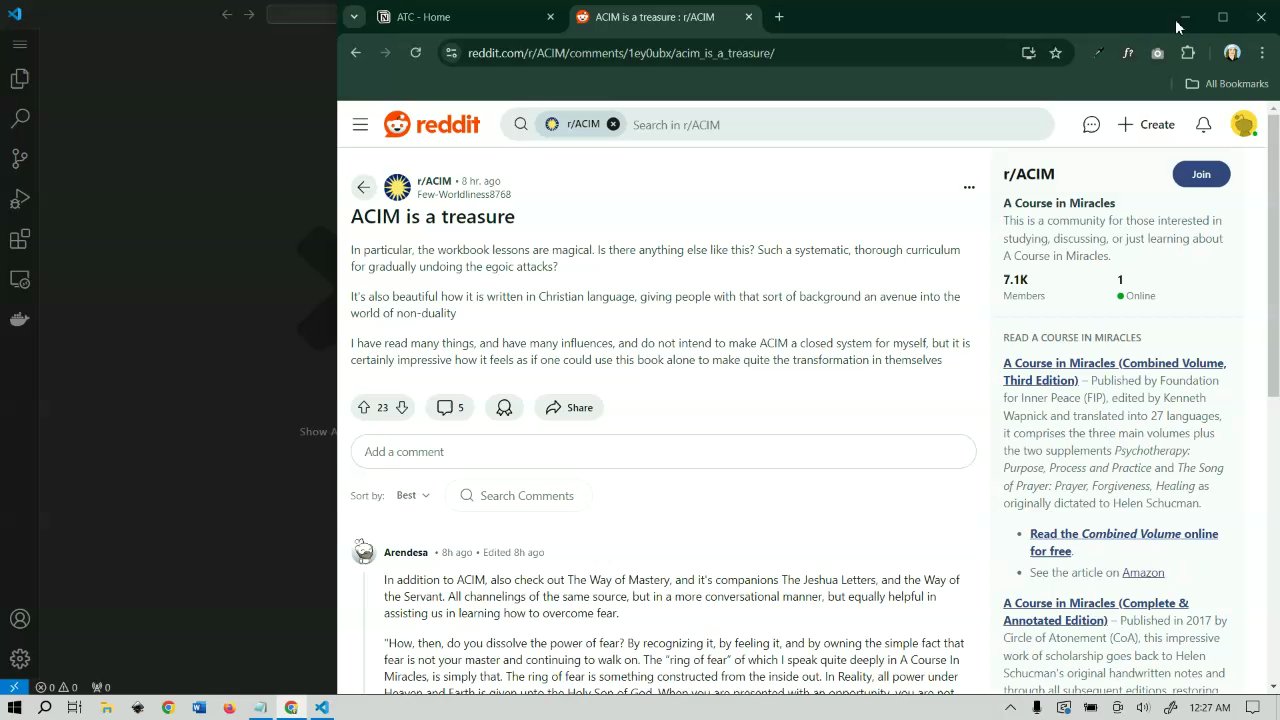Open Docker panel in VS Code
The image size is (1280, 720).
click(x=19, y=319)
